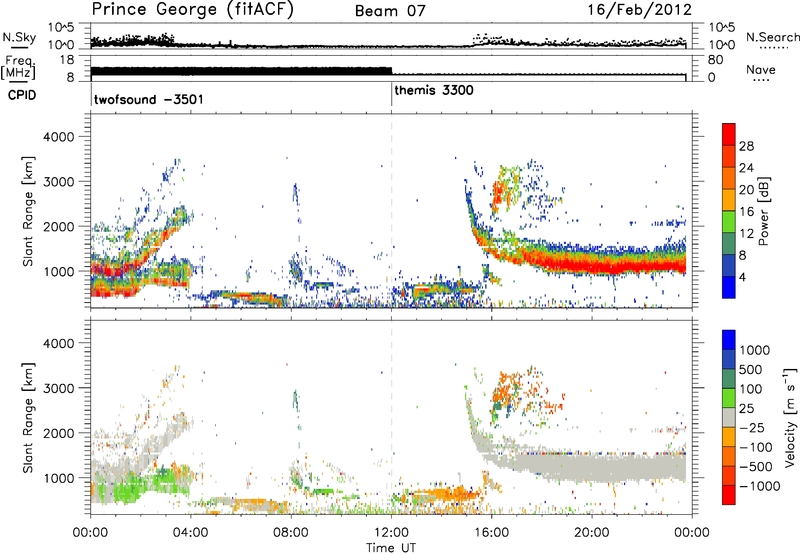The height and width of the screenshot is (554, 800).
Task: Click the 'N.Search' legend label
Action: 772,37
